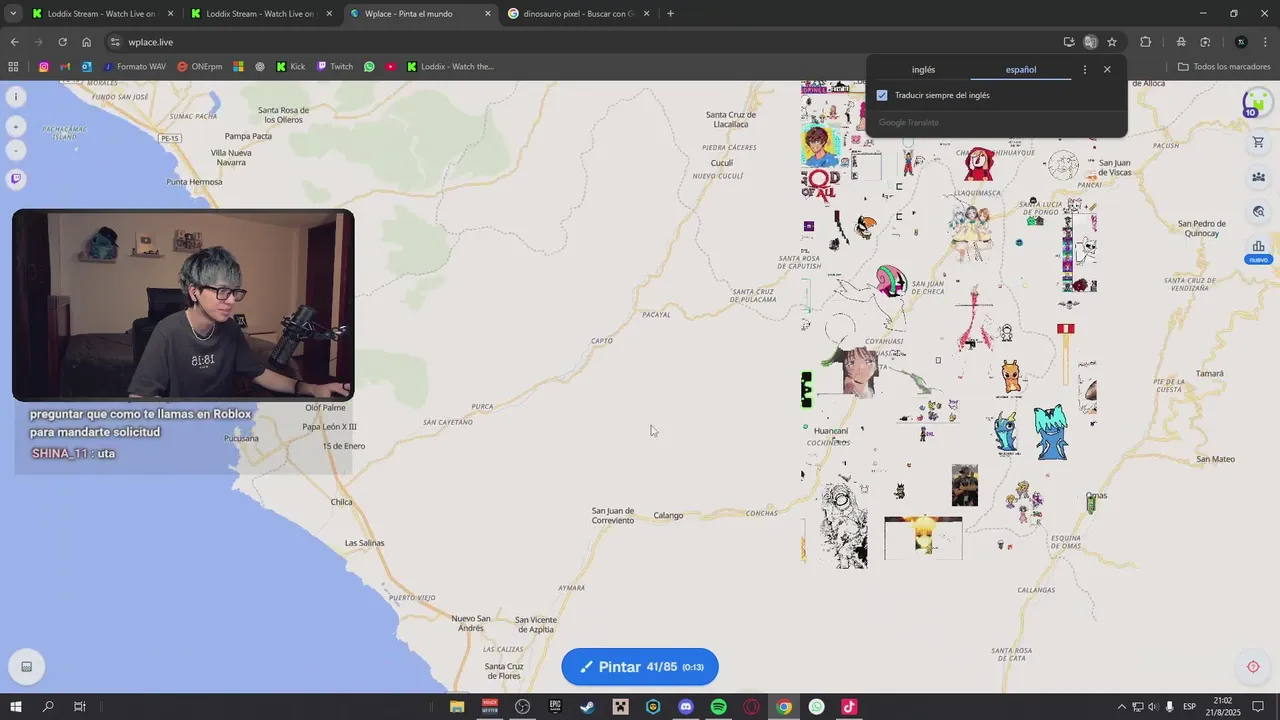Open the Gmail bookmark
This screenshot has width=1280, height=720.
point(65,67)
